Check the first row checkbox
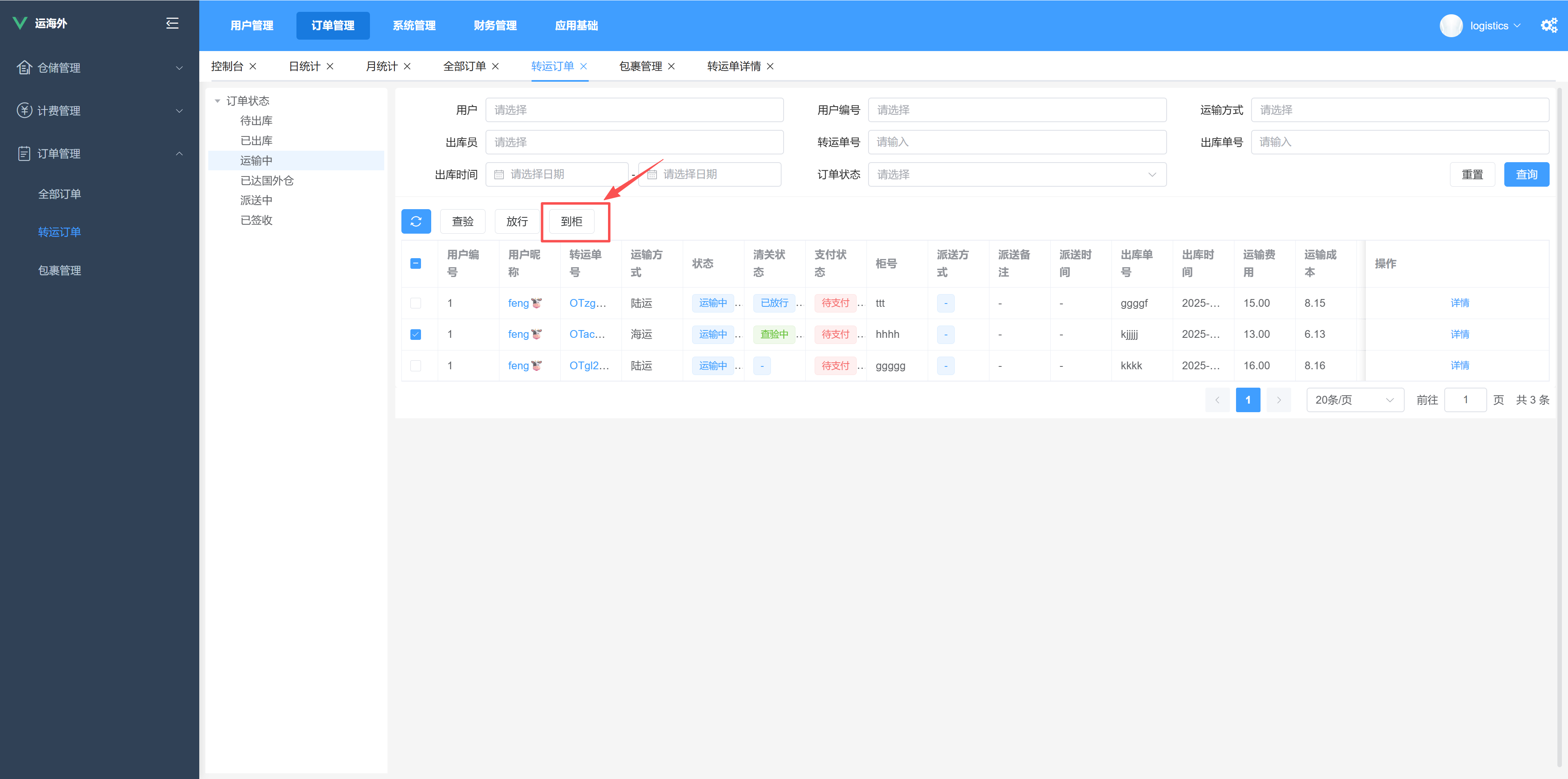1568x779 pixels. tap(416, 303)
